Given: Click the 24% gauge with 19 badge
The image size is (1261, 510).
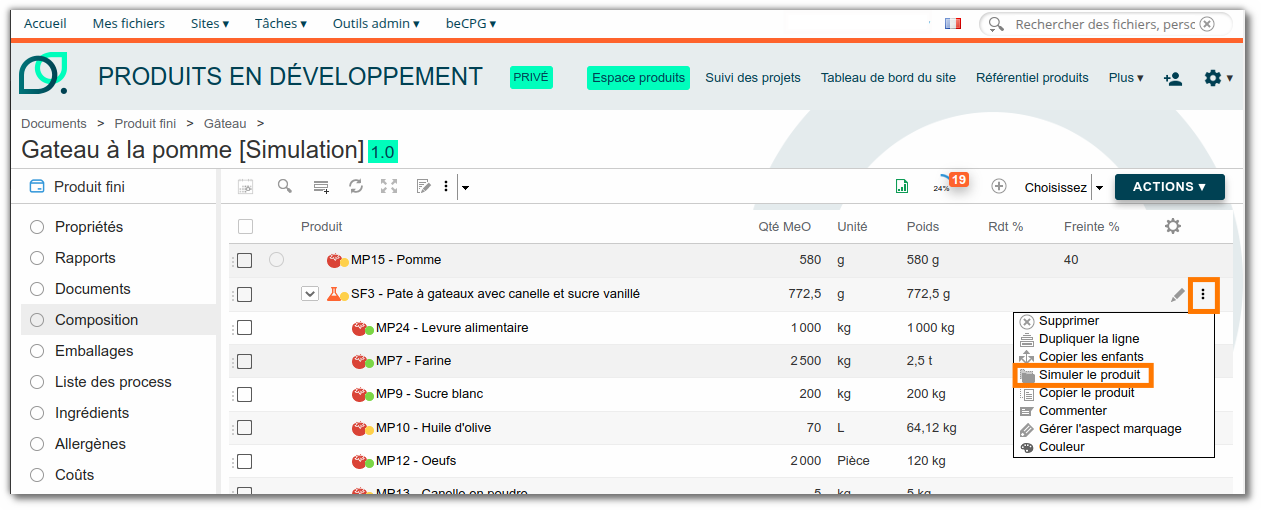Looking at the screenshot, I should (x=950, y=184).
